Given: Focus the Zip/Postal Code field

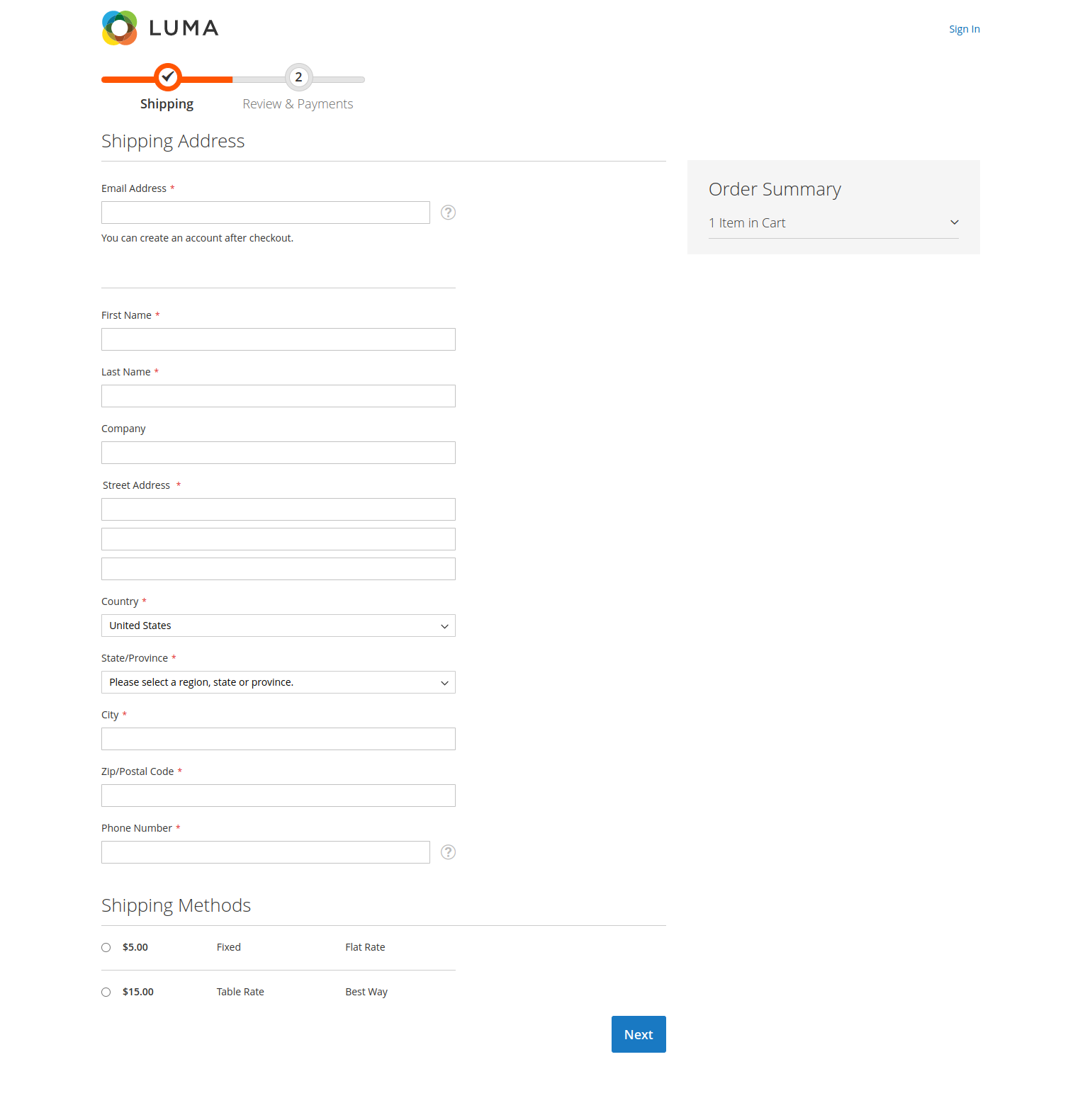Looking at the screenshot, I should click(278, 796).
